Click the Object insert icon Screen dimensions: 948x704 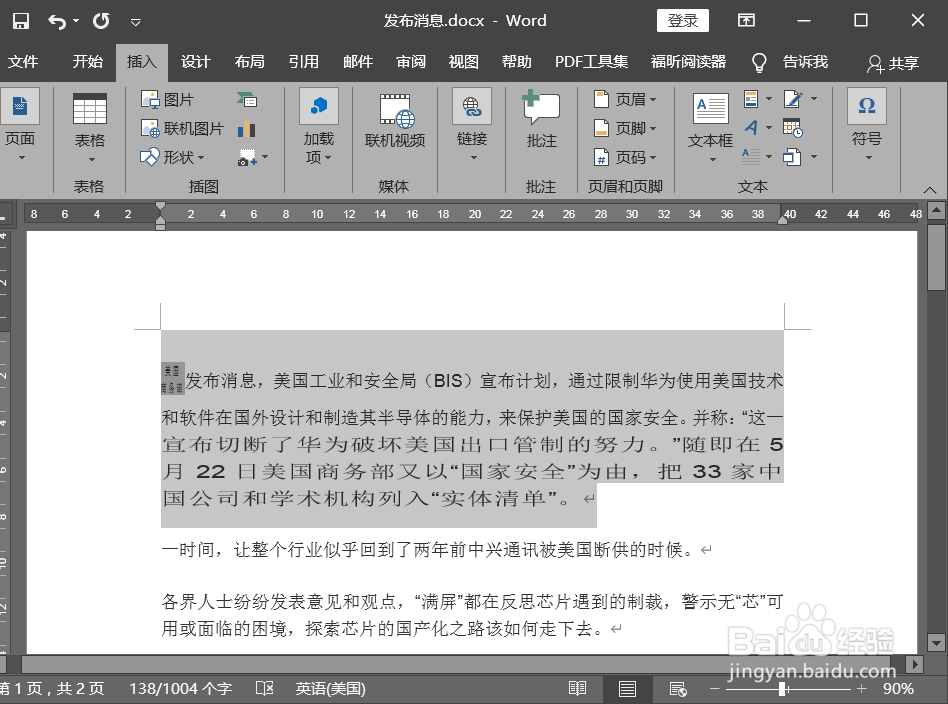point(793,157)
